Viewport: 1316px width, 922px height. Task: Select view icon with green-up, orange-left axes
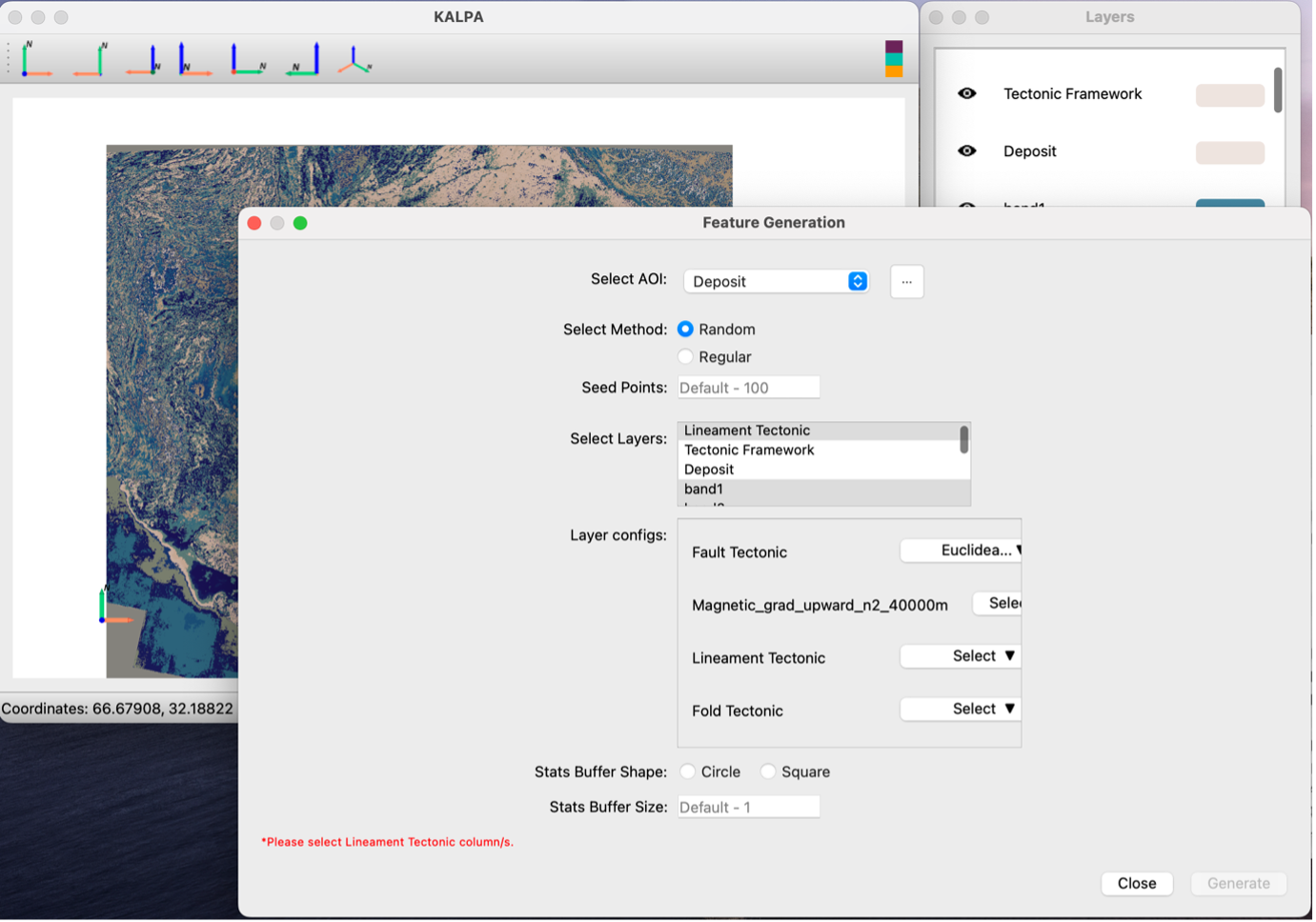coord(91,59)
